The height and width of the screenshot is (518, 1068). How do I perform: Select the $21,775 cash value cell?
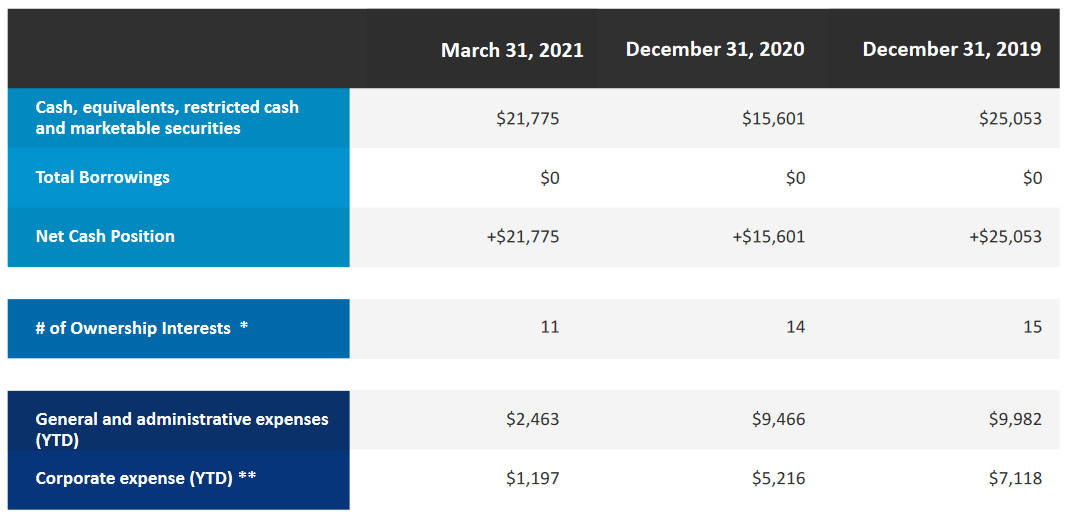point(528,118)
